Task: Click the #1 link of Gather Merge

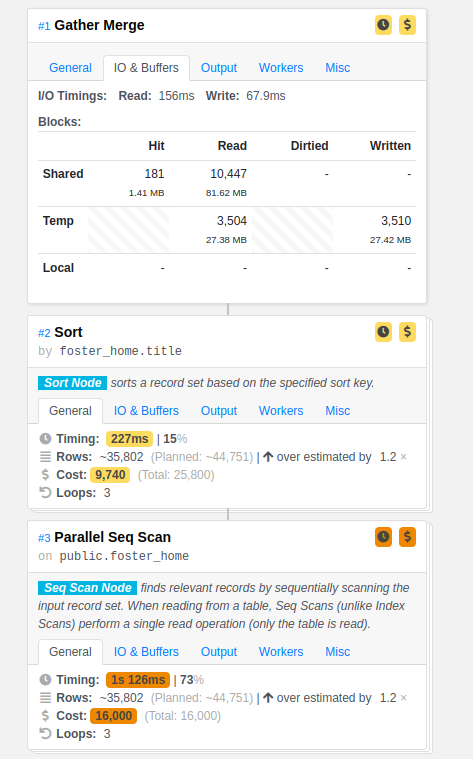Action: pyautogui.click(x=44, y=26)
